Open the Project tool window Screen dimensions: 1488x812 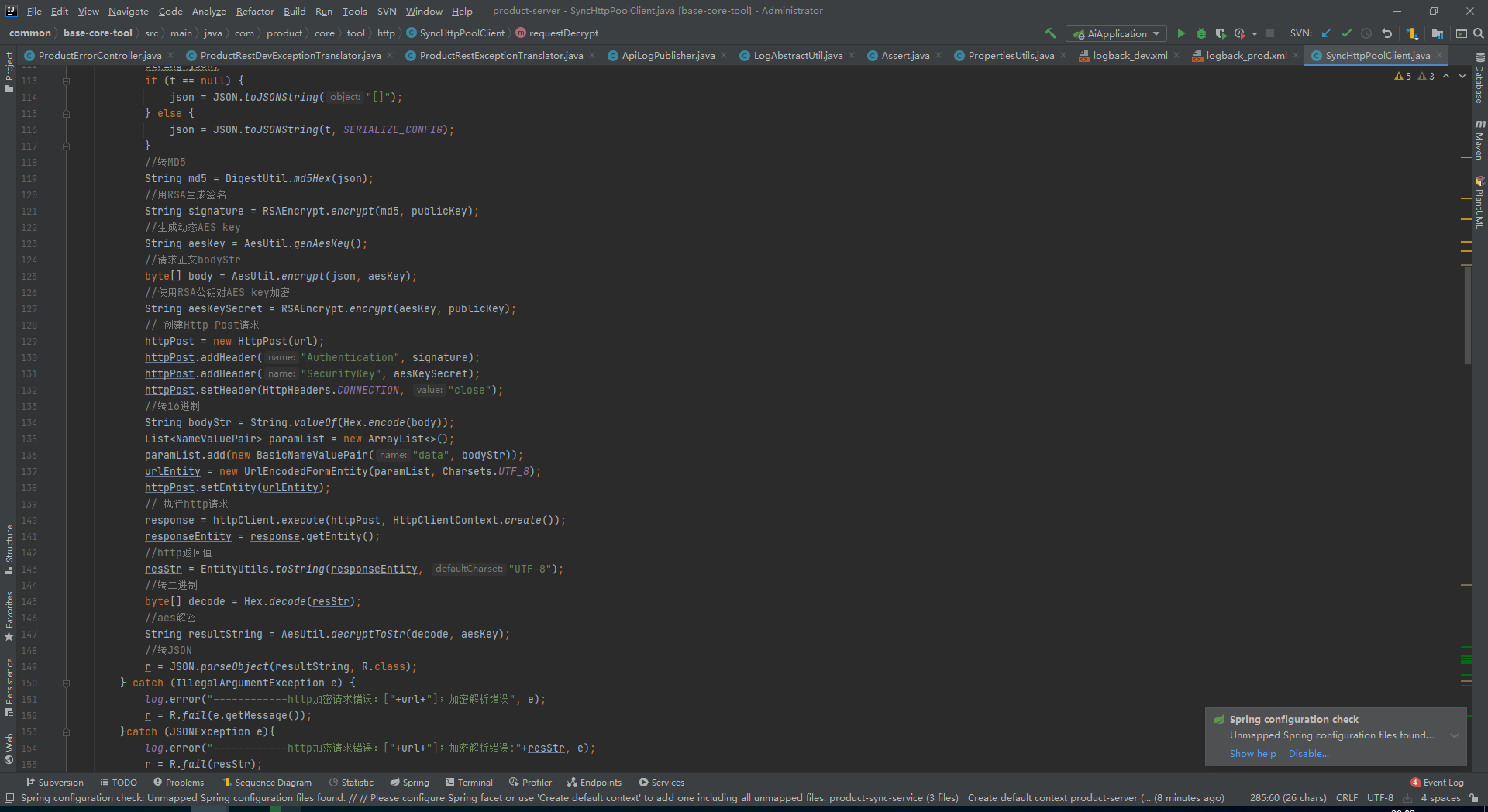click(x=9, y=72)
